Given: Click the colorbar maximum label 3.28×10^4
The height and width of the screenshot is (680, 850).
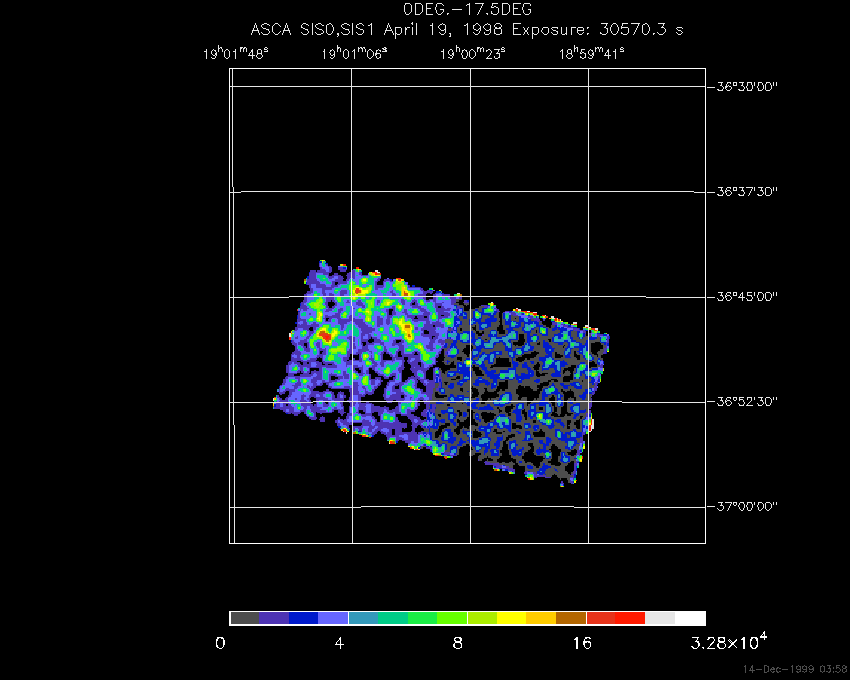Looking at the screenshot, I should coord(729,642).
